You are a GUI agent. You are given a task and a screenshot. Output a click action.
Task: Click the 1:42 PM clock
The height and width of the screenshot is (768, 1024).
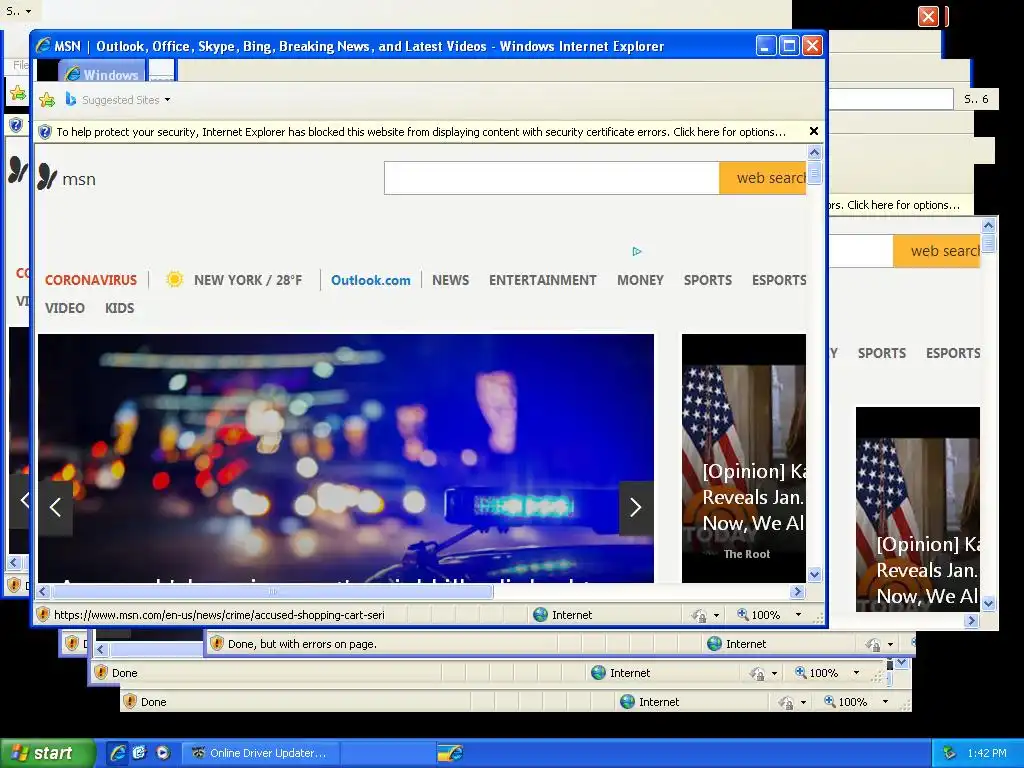pyautogui.click(x=987, y=753)
